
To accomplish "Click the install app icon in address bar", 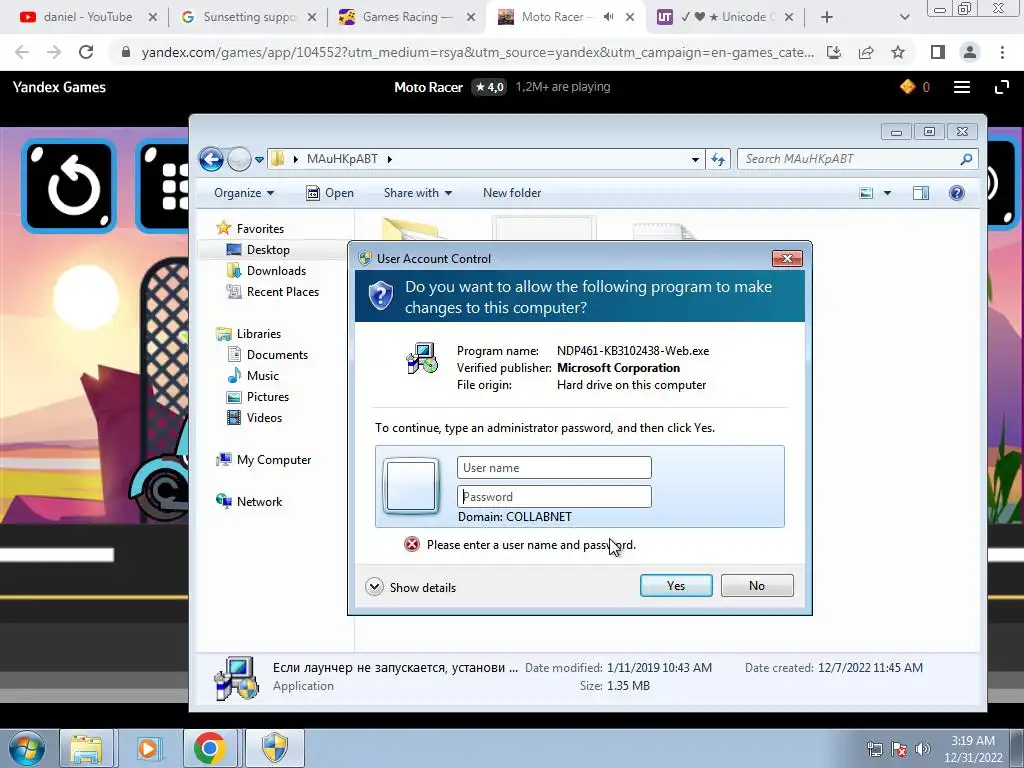I will pos(834,52).
